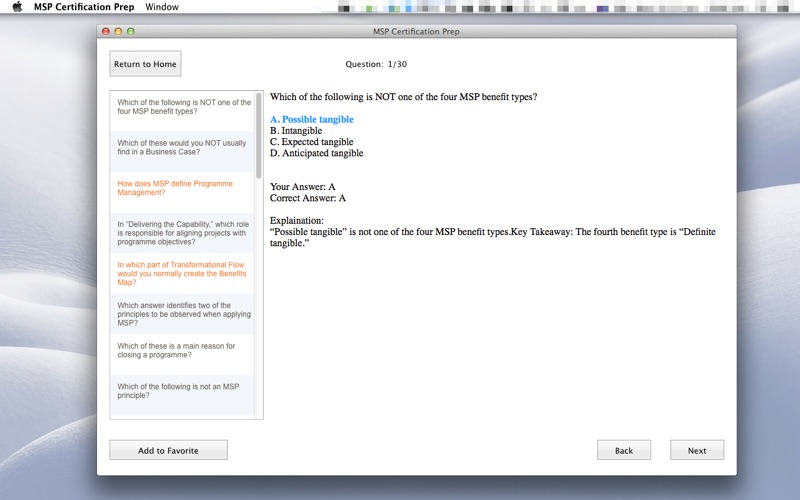The height and width of the screenshot is (500, 800).
Task: Click the Correct Answer: A line
Action: [308, 198]
